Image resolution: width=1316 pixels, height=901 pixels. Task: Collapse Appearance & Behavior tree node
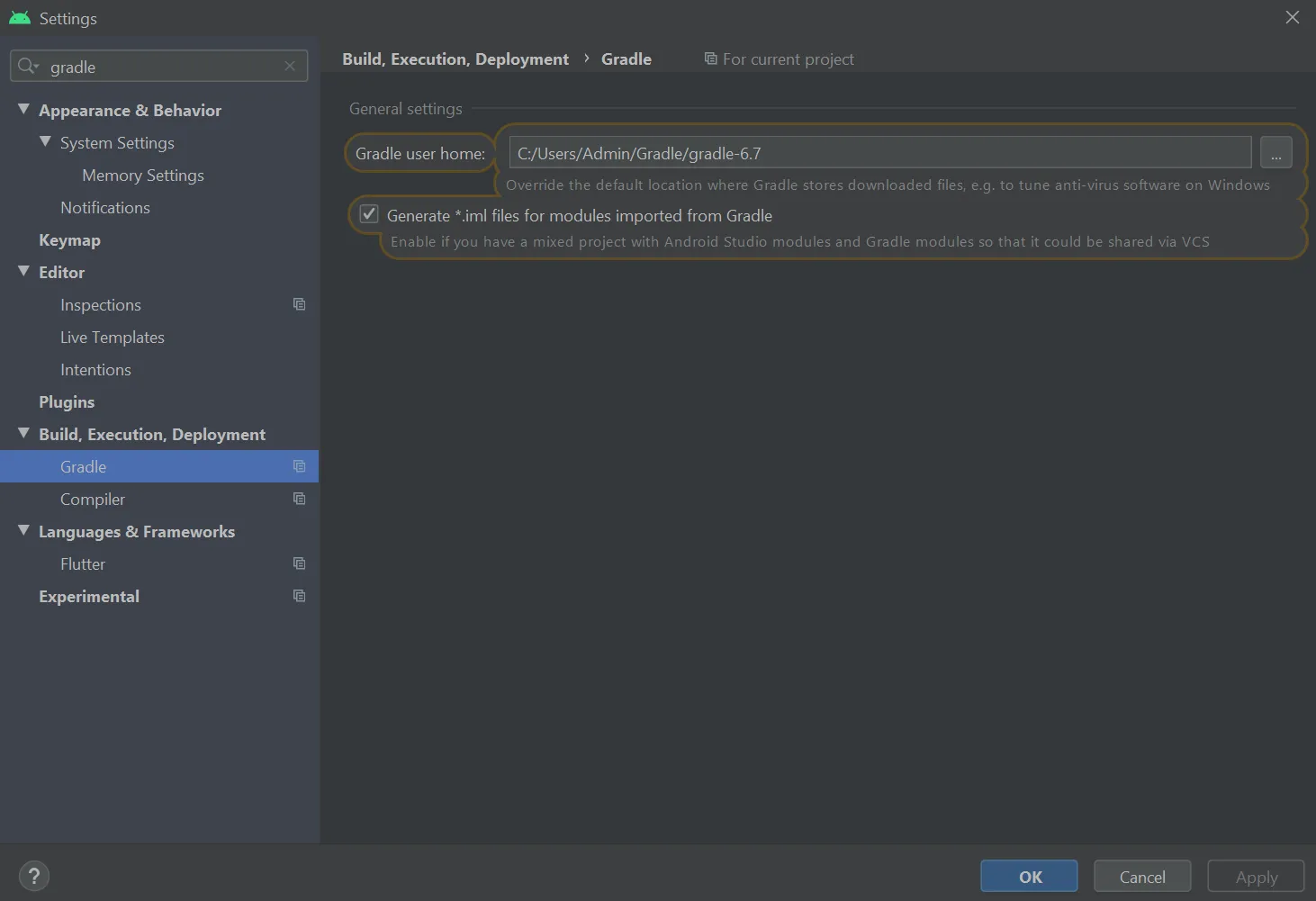24,109
